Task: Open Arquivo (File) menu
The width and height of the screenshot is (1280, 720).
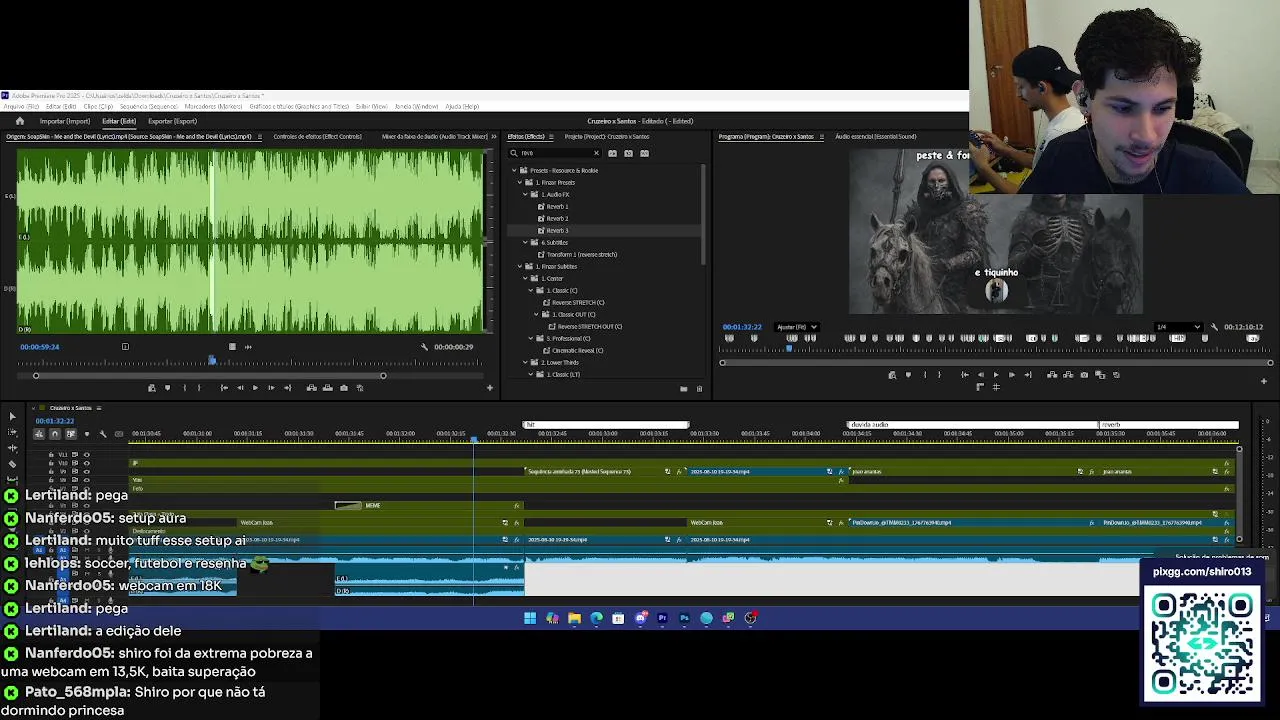Action: [x=20, y=106]
